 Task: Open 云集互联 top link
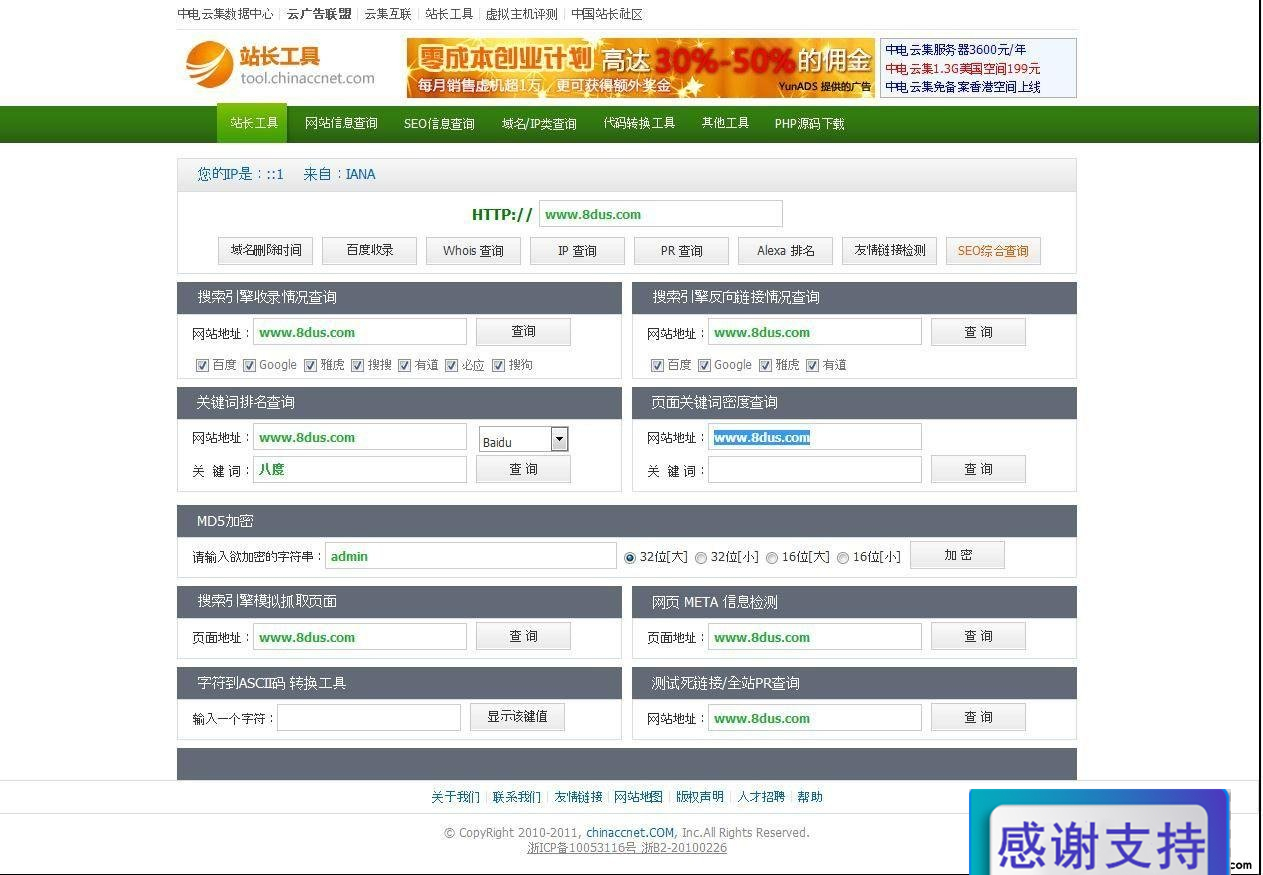(388, 14)
